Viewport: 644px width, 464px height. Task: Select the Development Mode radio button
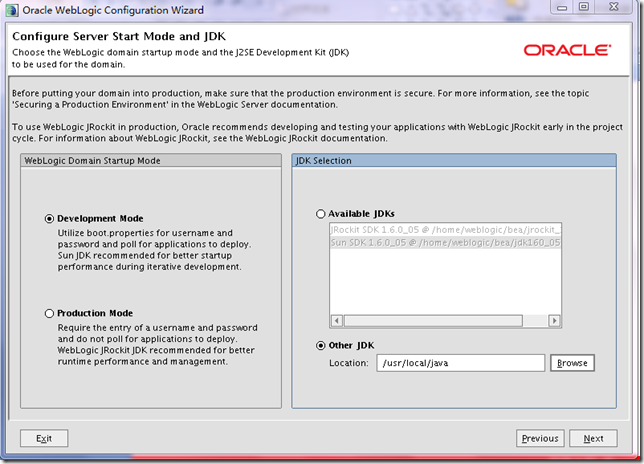pos(49,218)
